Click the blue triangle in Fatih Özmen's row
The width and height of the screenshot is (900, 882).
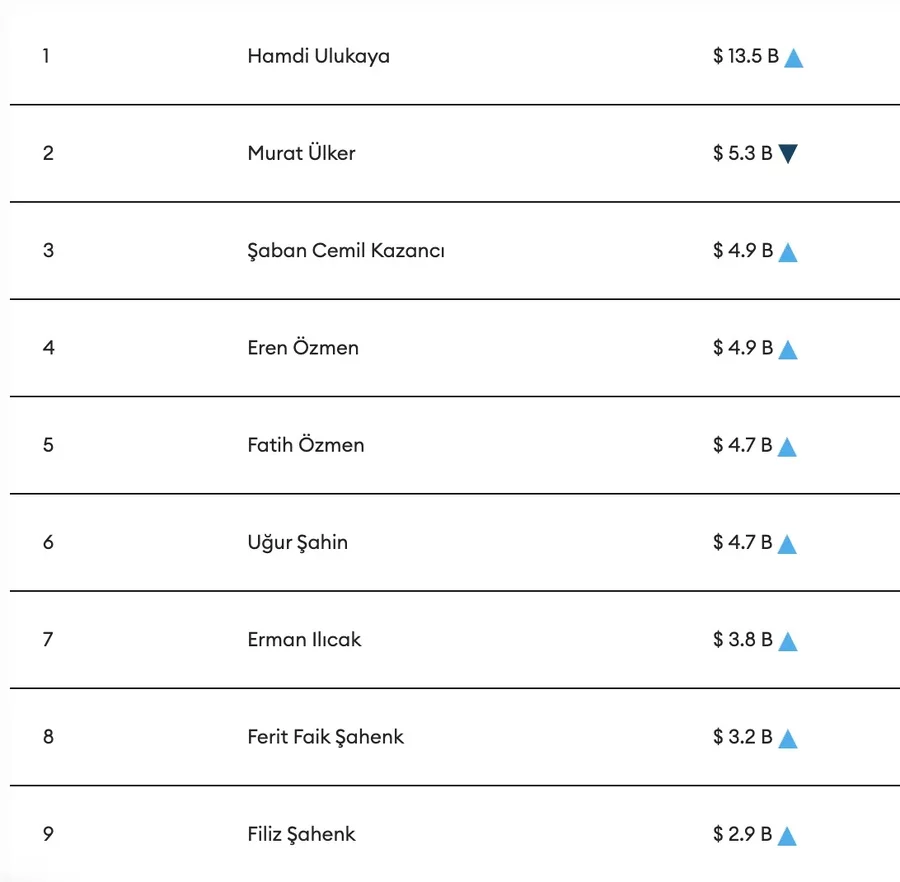point(787,447)
